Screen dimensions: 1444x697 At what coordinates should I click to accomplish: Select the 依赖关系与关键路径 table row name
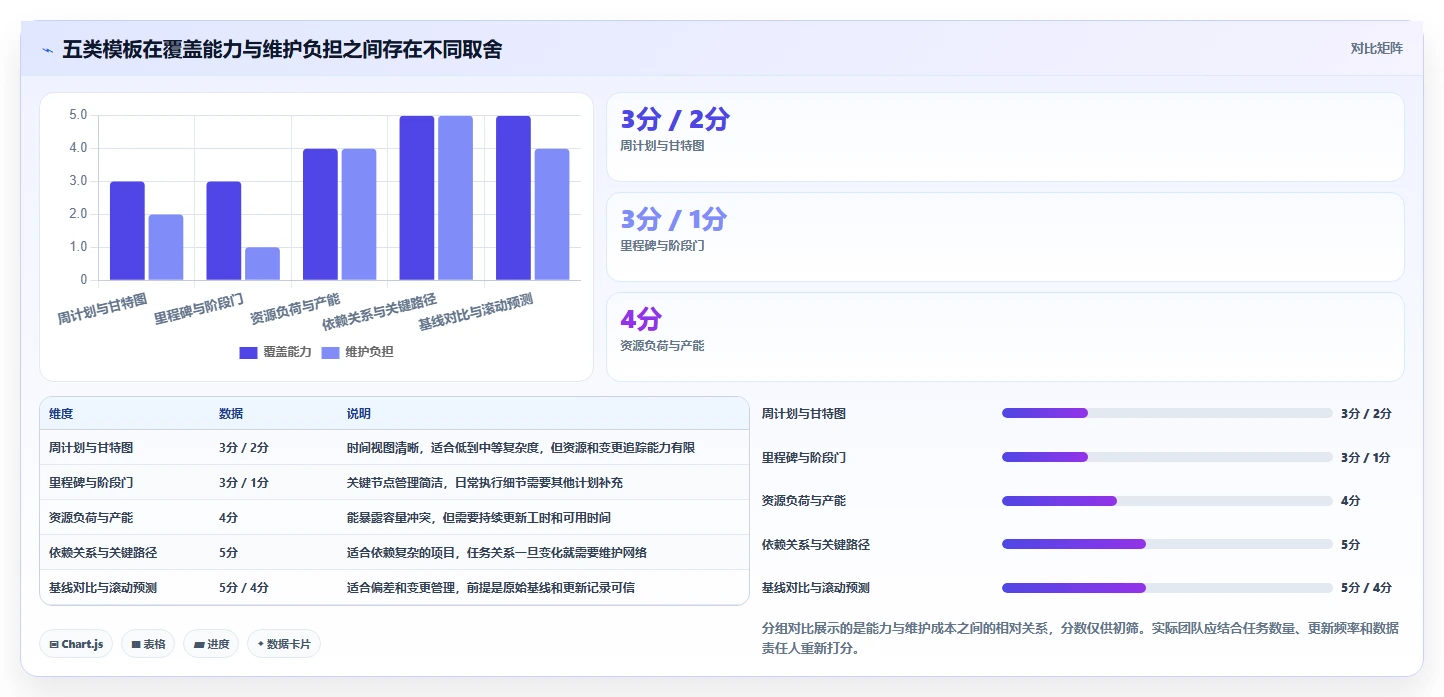[x=103, y=552]
